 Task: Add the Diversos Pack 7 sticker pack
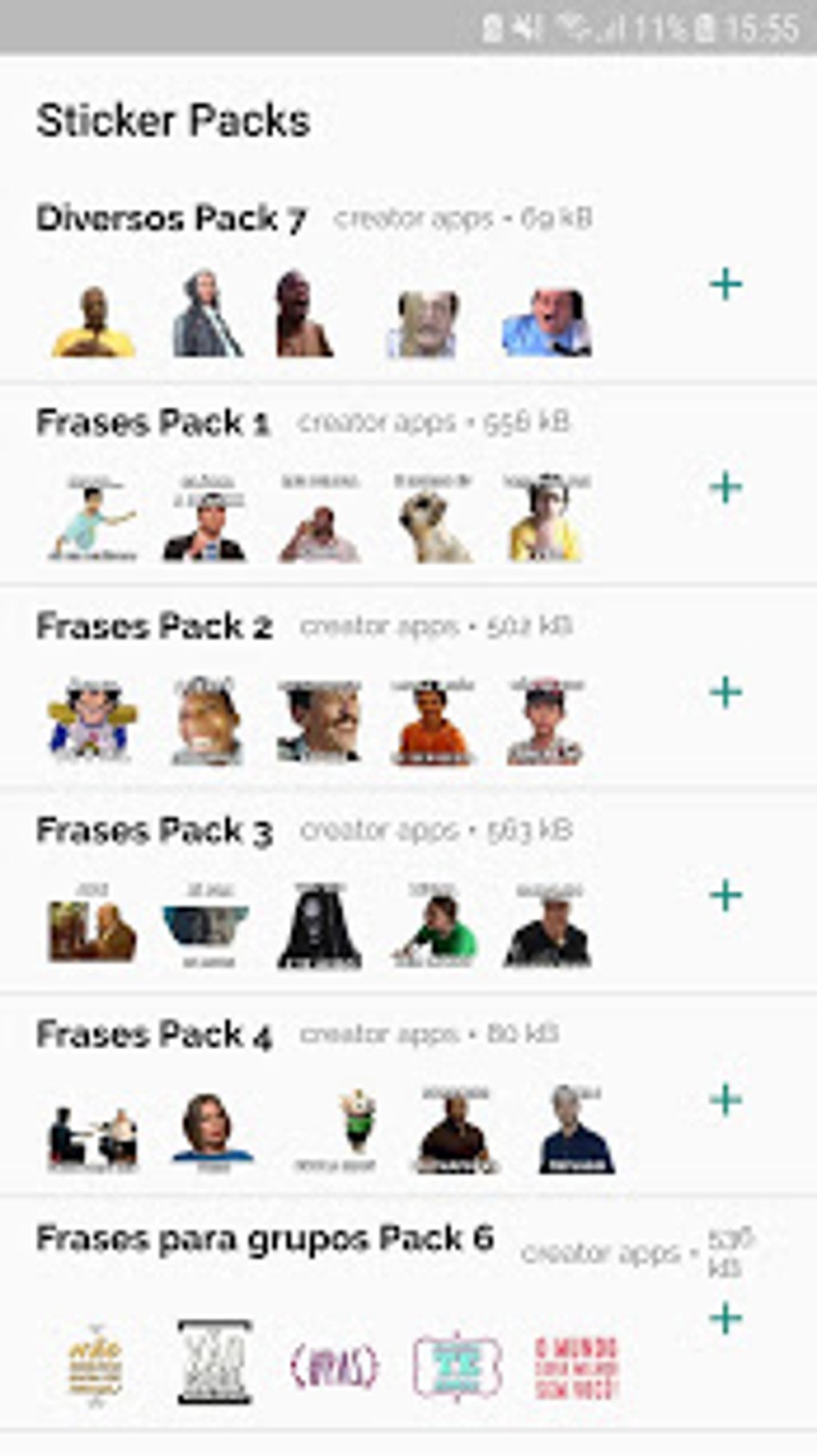coord(726,284)
